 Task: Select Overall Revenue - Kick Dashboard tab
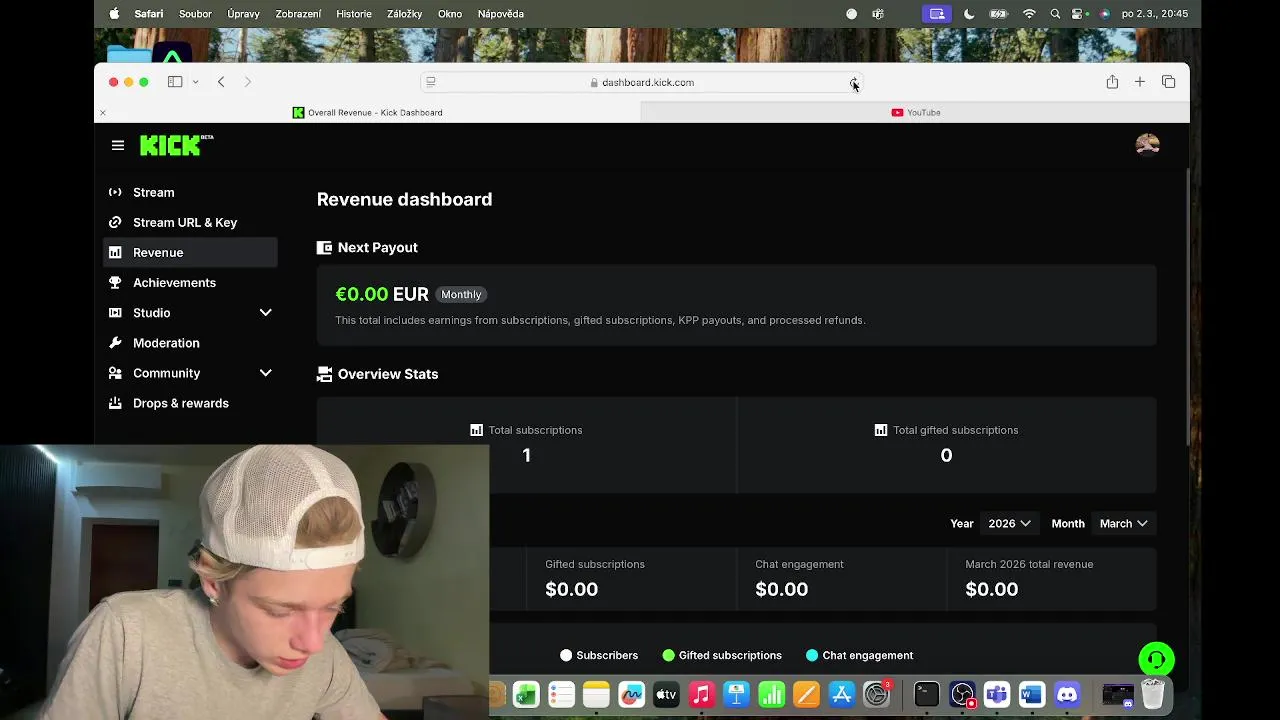367,112
